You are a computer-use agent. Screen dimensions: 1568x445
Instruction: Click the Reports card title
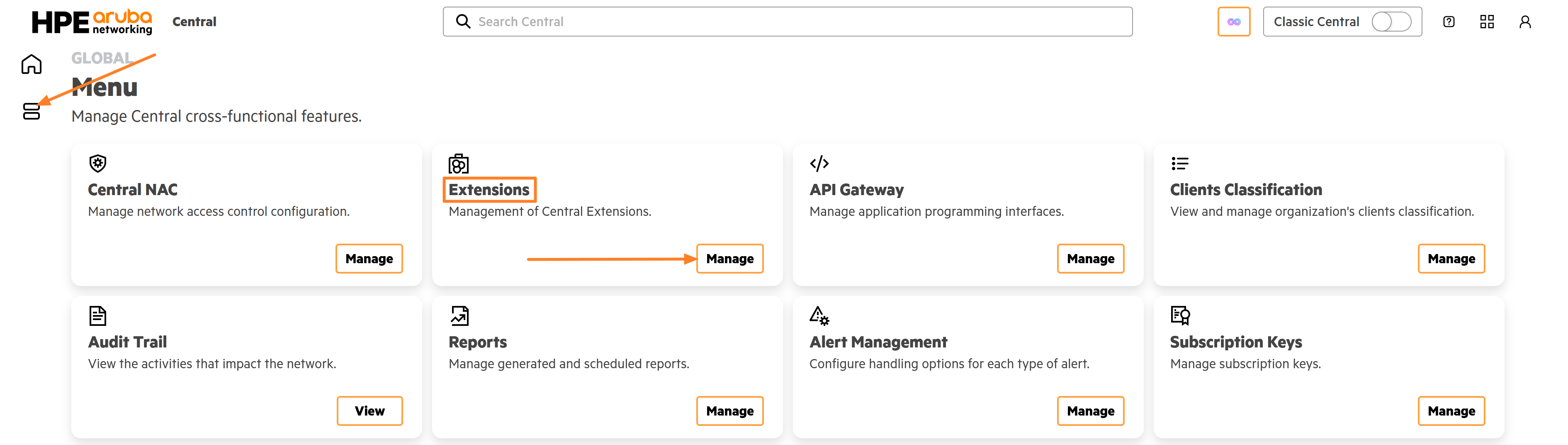pyautogui.click(x=478, y=342)
